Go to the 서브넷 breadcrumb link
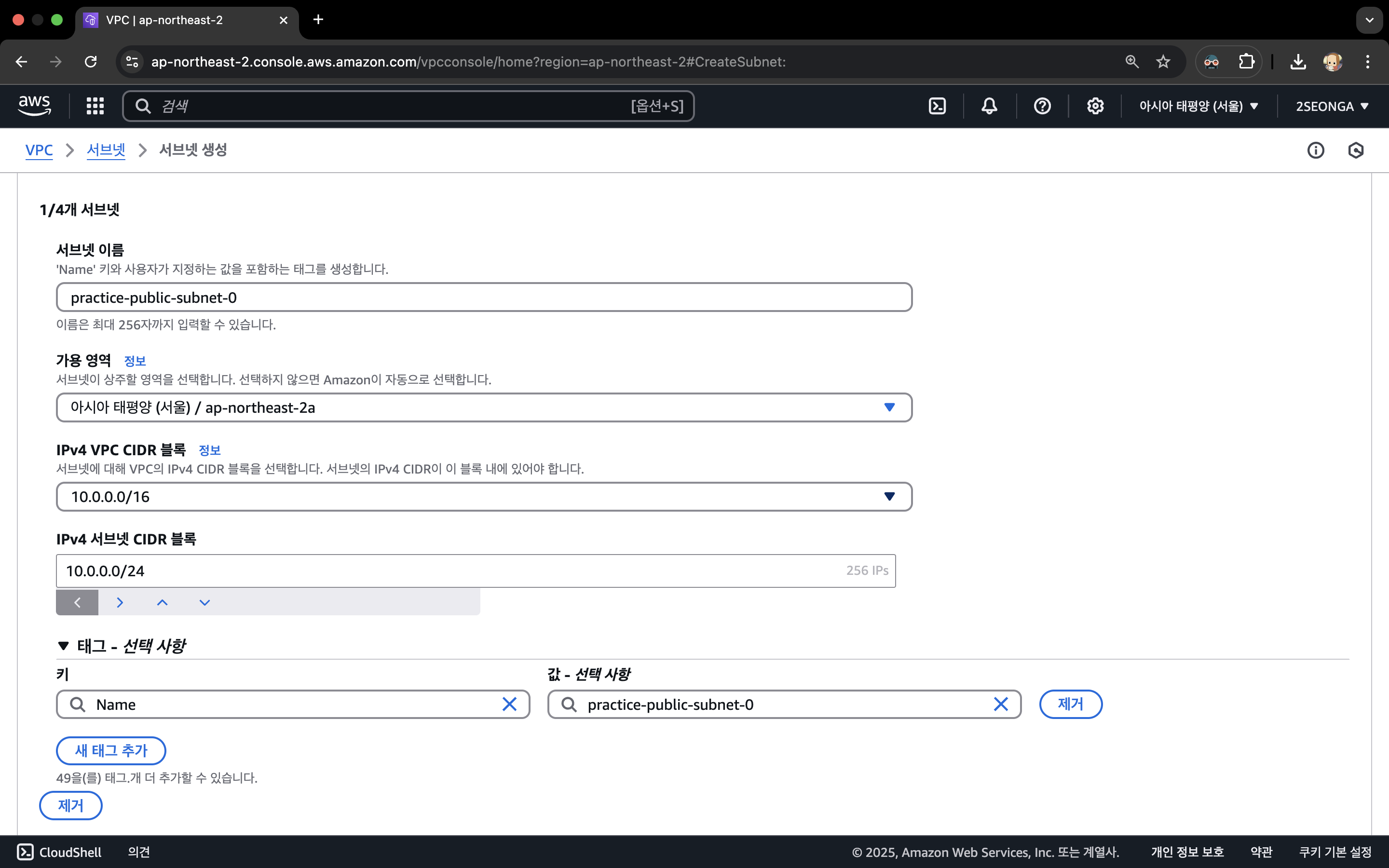Screen dimensions: 1389x868 106,150
